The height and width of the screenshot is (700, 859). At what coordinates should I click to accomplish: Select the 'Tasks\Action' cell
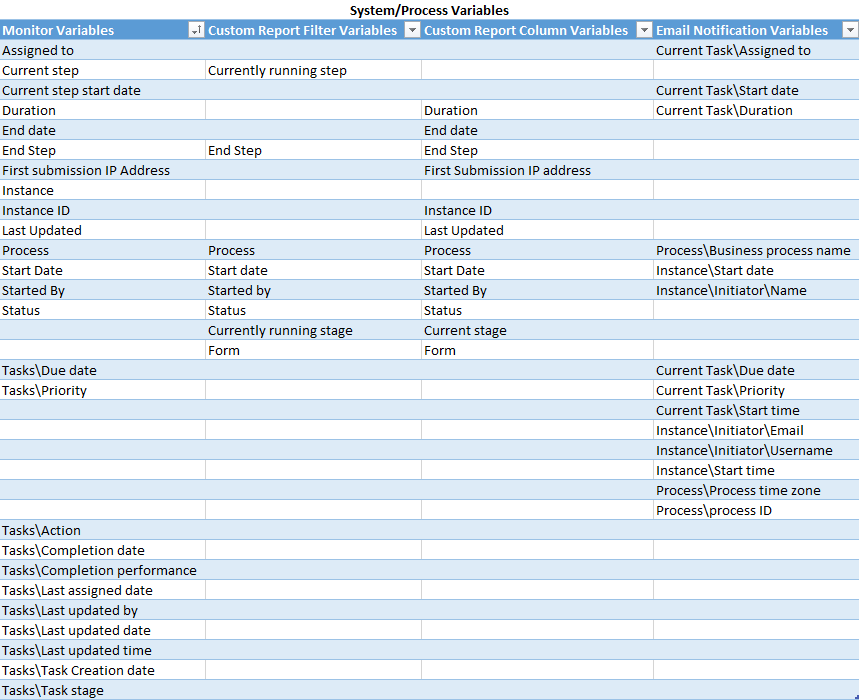(x=102, y=530)
